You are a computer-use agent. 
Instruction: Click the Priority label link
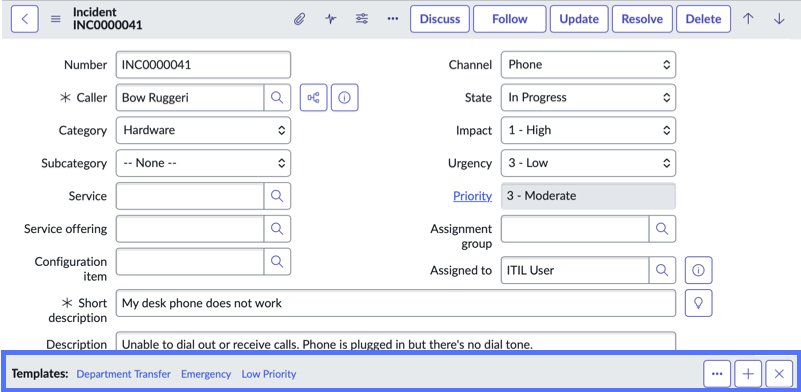click(473, 196)
